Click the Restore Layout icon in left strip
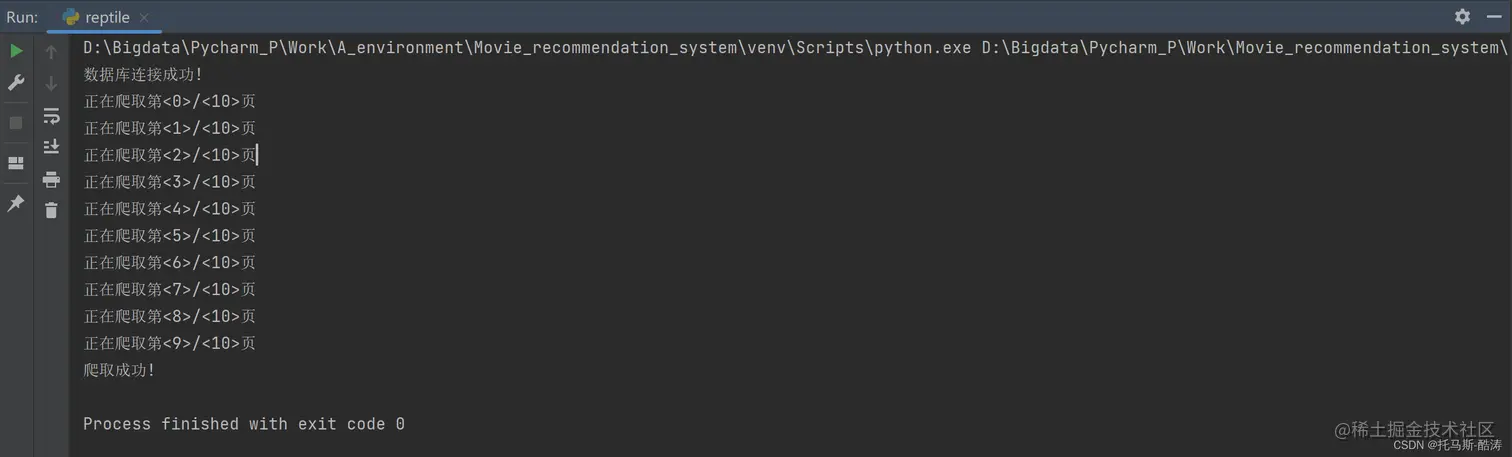 pyautogui.click(x=16, y=163)
